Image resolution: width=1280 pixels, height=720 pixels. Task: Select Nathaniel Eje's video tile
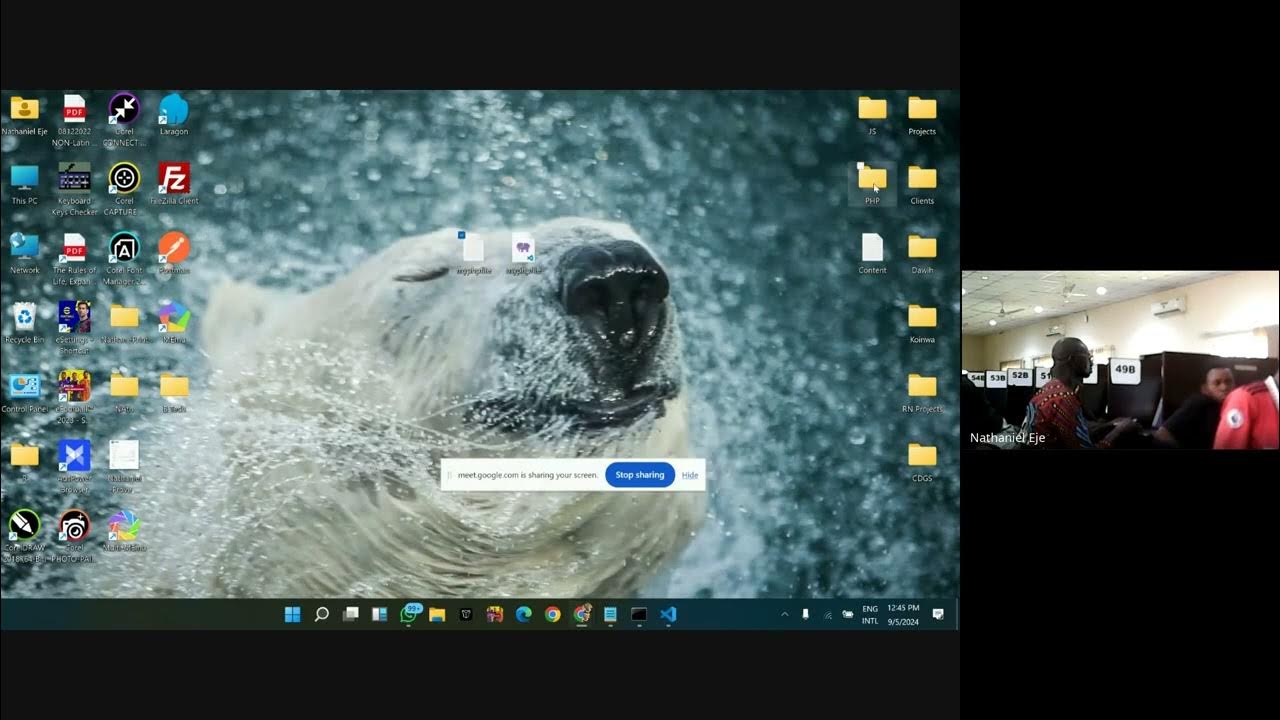(1120, 360)
